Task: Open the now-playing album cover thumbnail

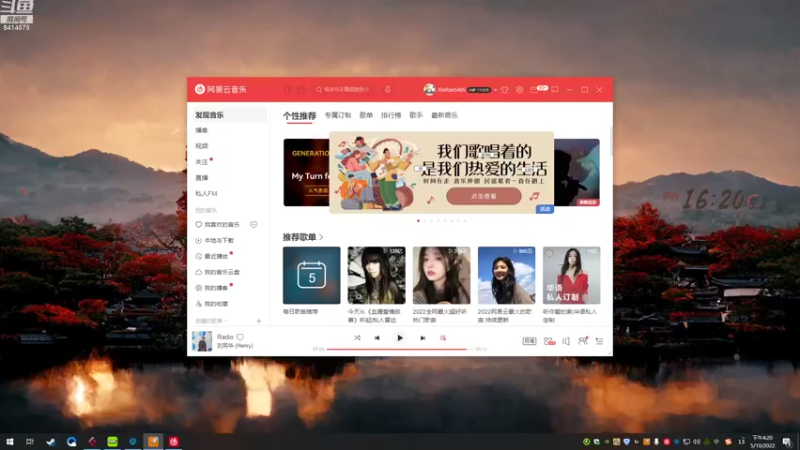Action: click(x=202, y=341)
